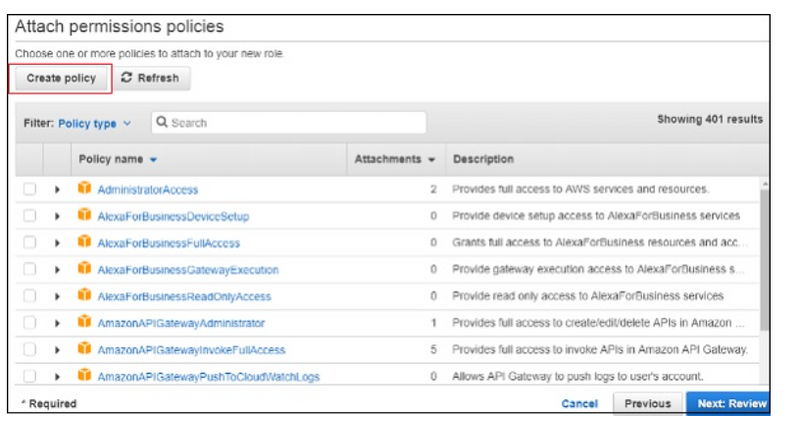Open the AmazonAPIGatewayInvokeFullAccess link
The width and height of the screenshot is (800, 425).
[191, 350]
